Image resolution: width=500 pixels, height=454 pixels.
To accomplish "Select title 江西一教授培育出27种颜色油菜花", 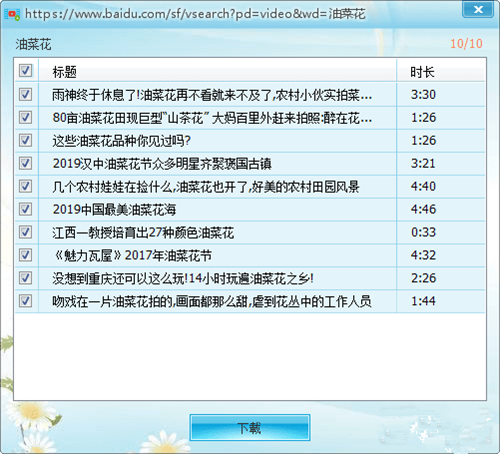I will click(143, 233).
